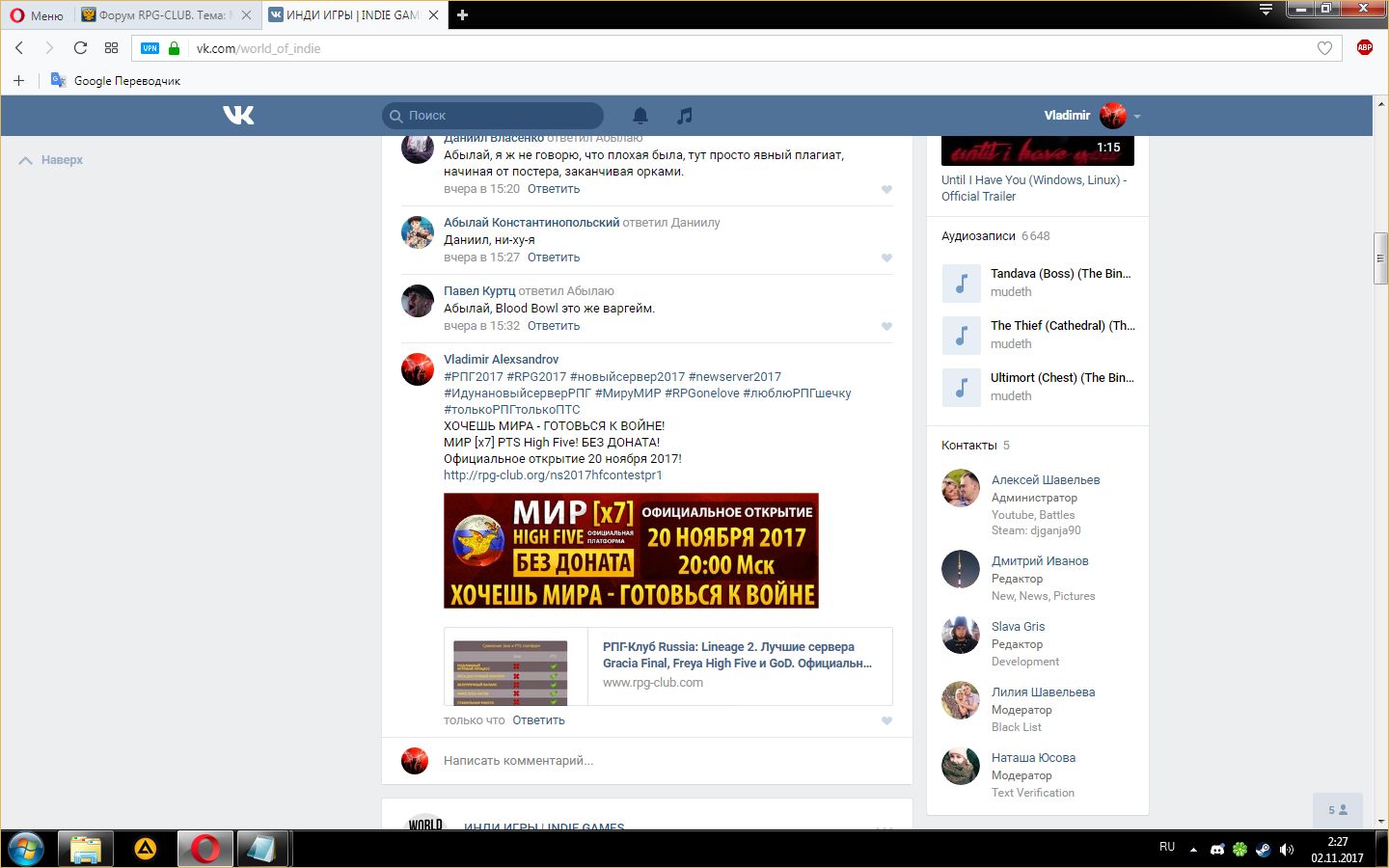Click Ответить under Vladimir's comment

click(538, 720)
